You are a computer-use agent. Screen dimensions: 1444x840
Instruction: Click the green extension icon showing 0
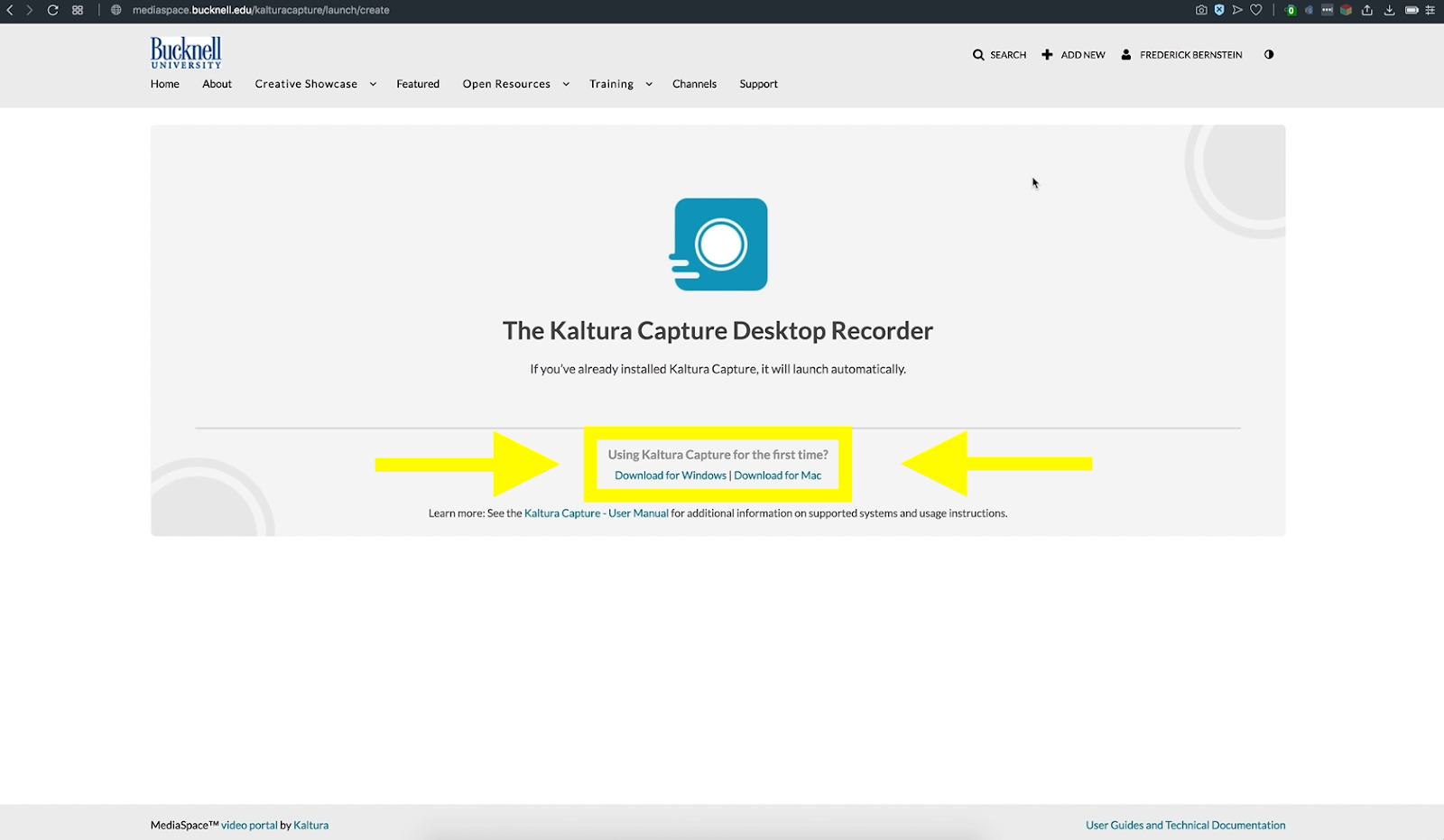1291,10
